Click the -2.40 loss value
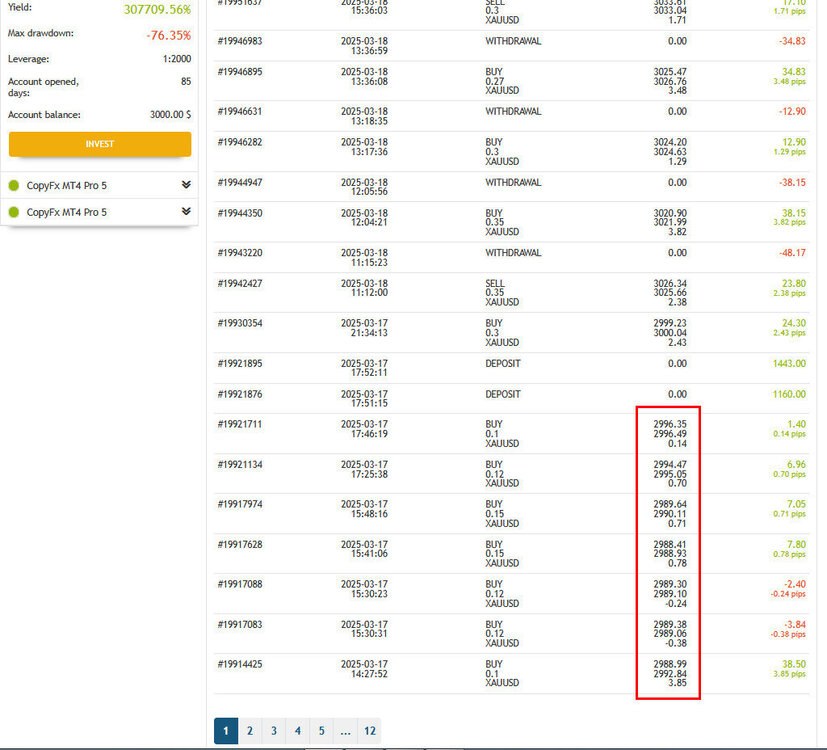The image size is (827, 750). click(x=794, y=584)
